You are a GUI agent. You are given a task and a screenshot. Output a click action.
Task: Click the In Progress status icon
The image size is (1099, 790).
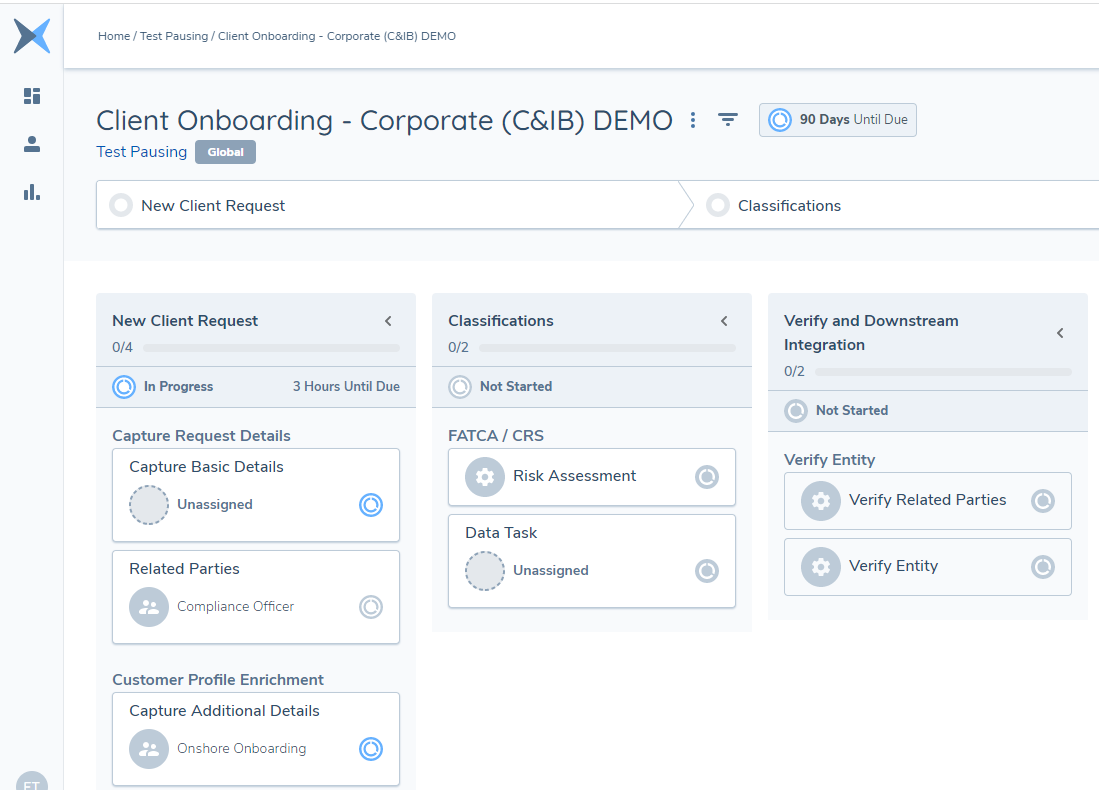pyautogui.click(x=124, y=387)
